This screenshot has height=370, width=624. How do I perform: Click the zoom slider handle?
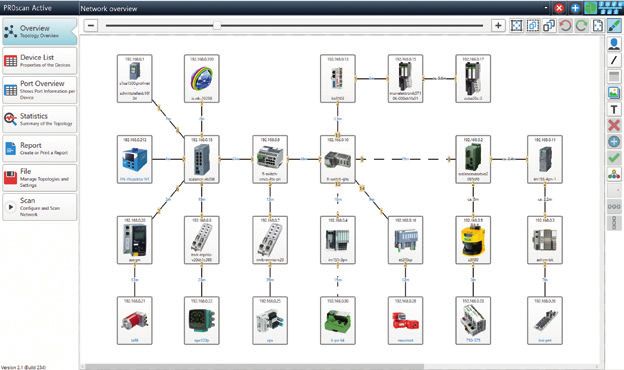point(217,25)
